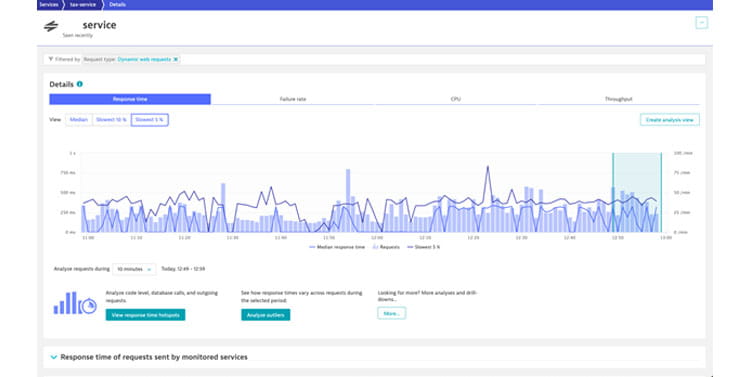The image size is (750, 377).
Task: Switch to the CPU tab
Action: click(x=455, y=99)
